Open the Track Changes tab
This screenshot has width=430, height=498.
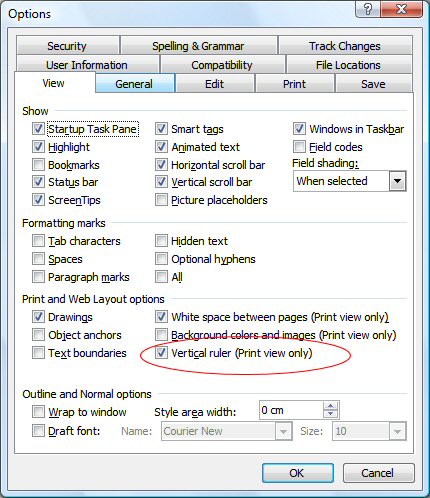345,46
